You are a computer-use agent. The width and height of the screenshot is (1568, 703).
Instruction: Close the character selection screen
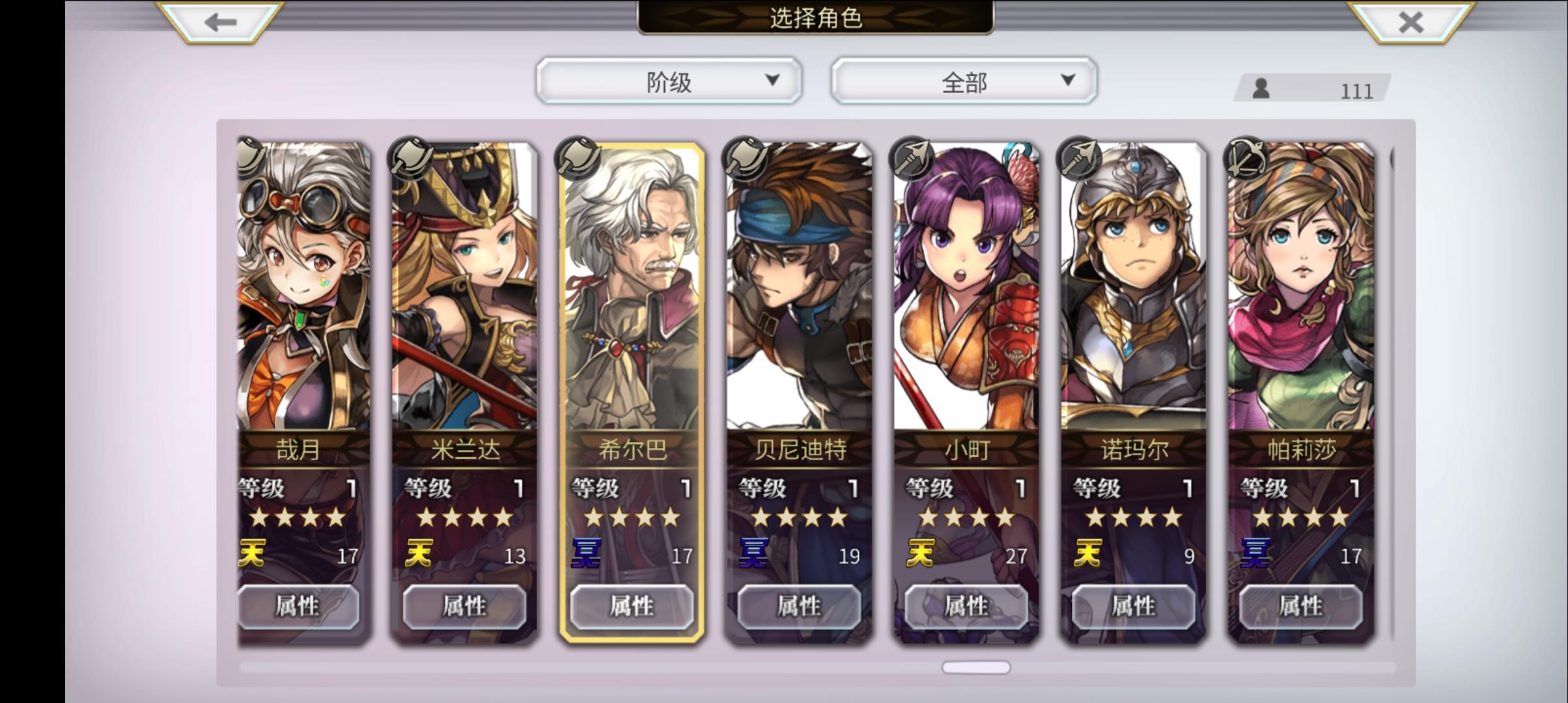pos(1410,22)
